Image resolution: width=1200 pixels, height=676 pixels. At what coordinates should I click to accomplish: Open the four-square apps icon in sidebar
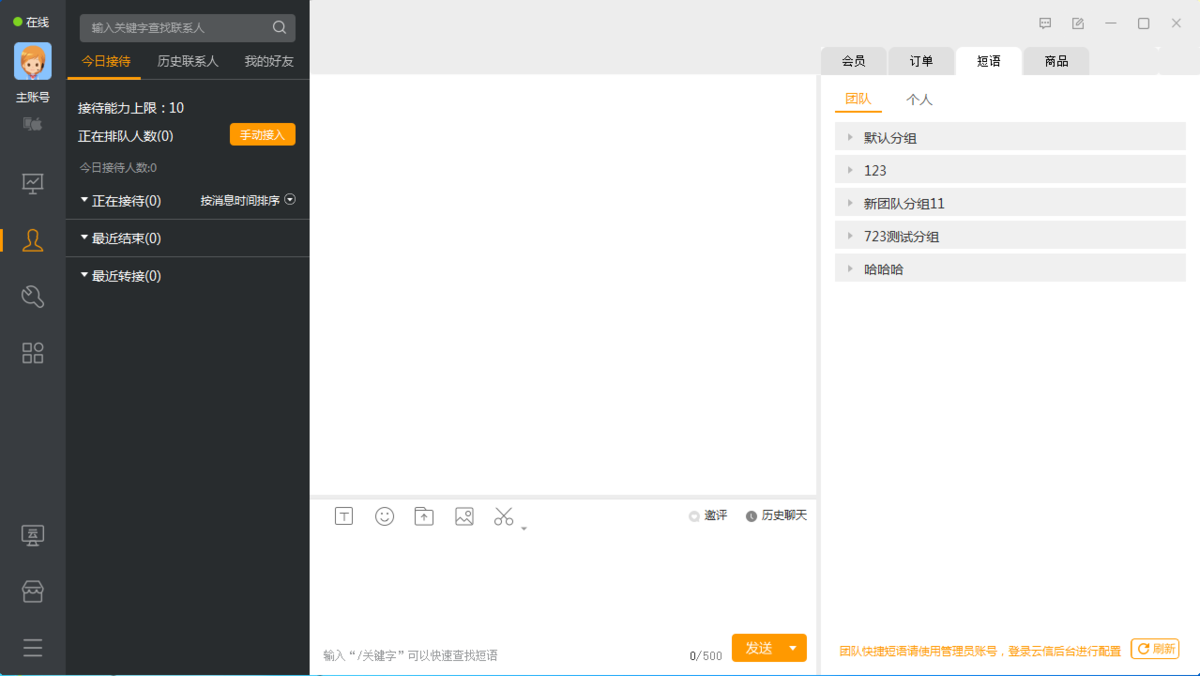(33, 353)
